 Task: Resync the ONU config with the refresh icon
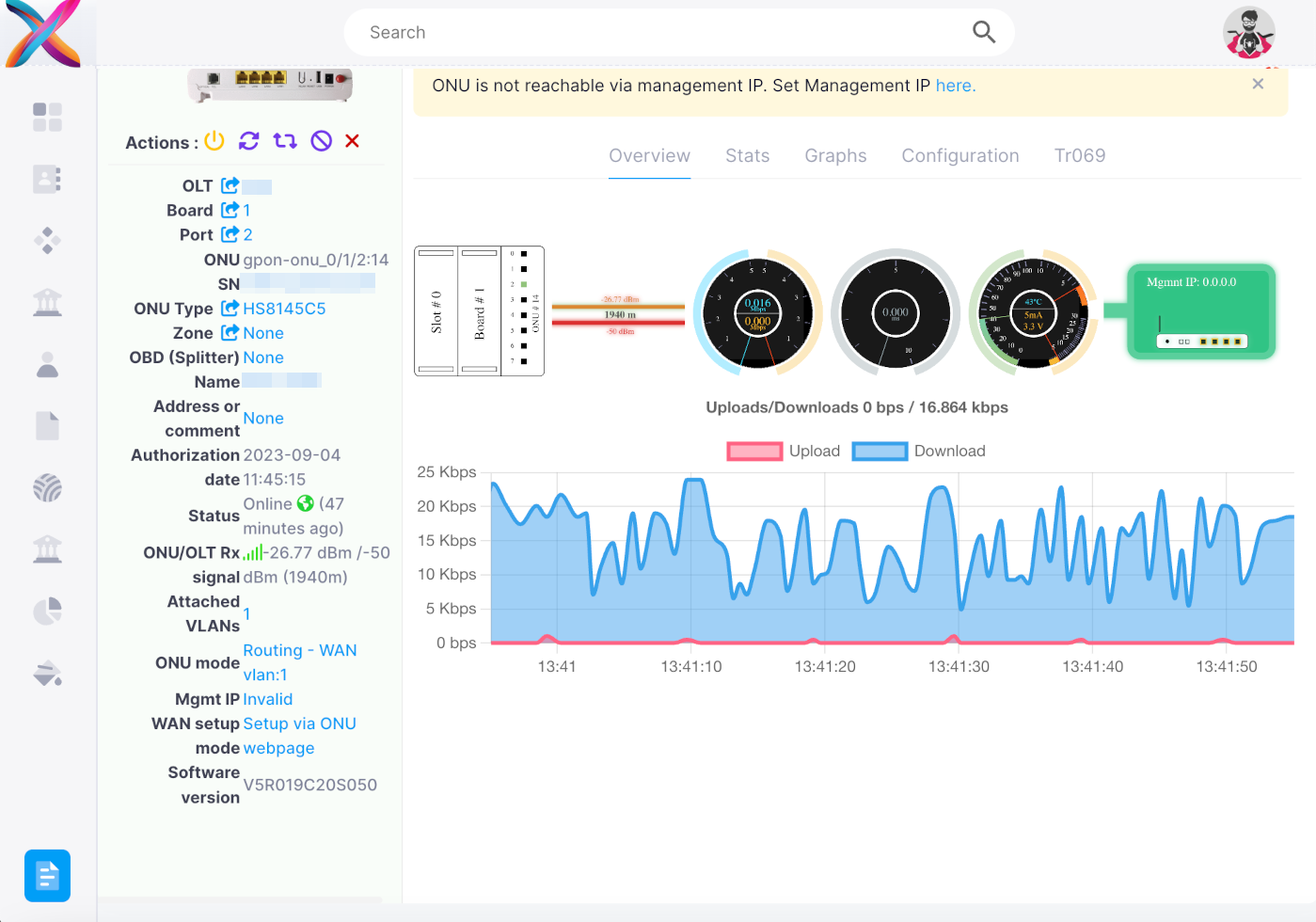(248, 141)
